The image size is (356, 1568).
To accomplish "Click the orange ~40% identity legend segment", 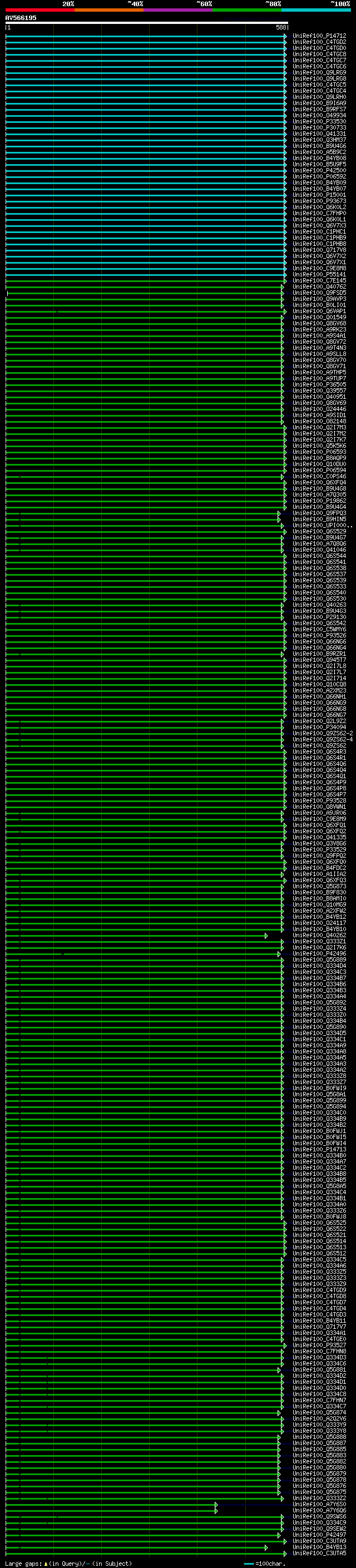I will click(x=109, y=10).
